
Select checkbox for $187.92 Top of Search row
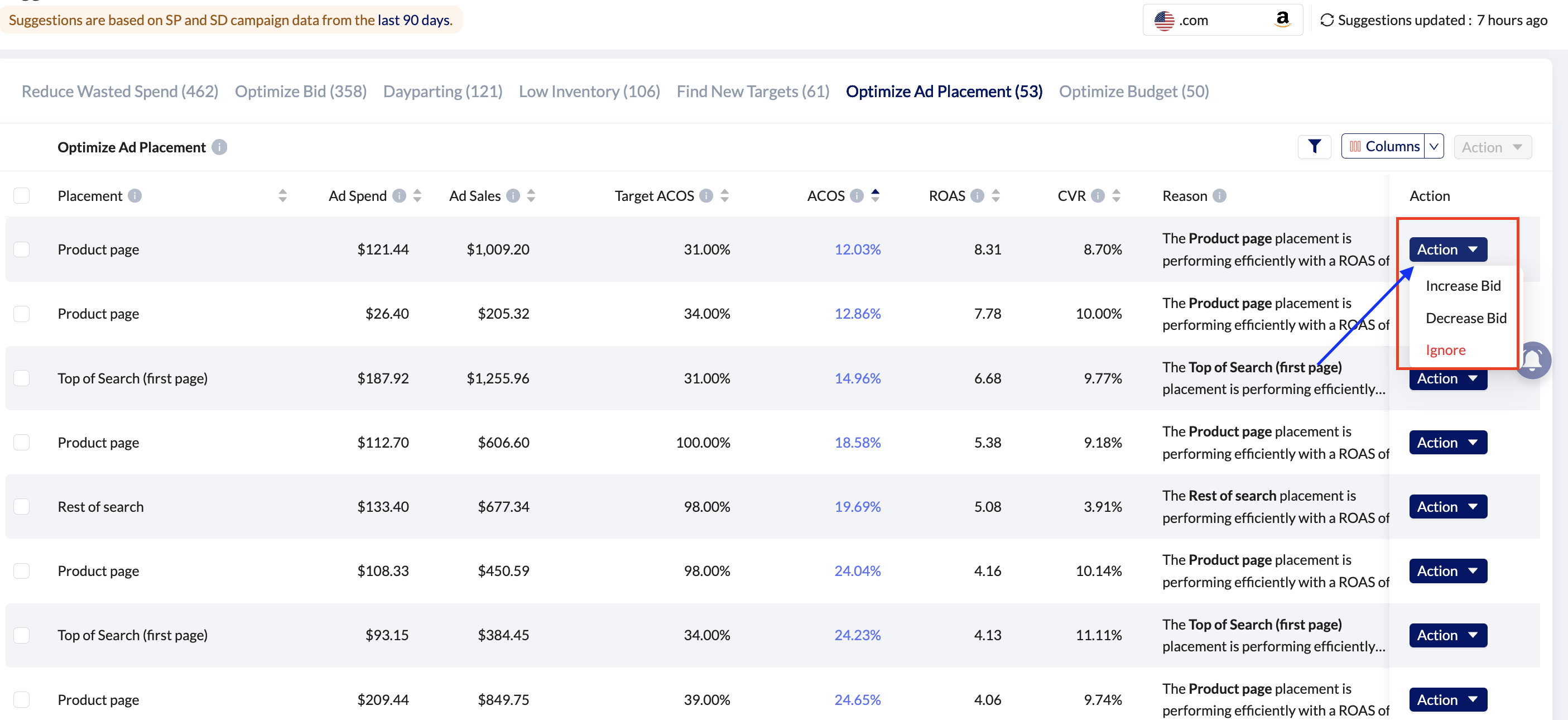click(22, 378)
